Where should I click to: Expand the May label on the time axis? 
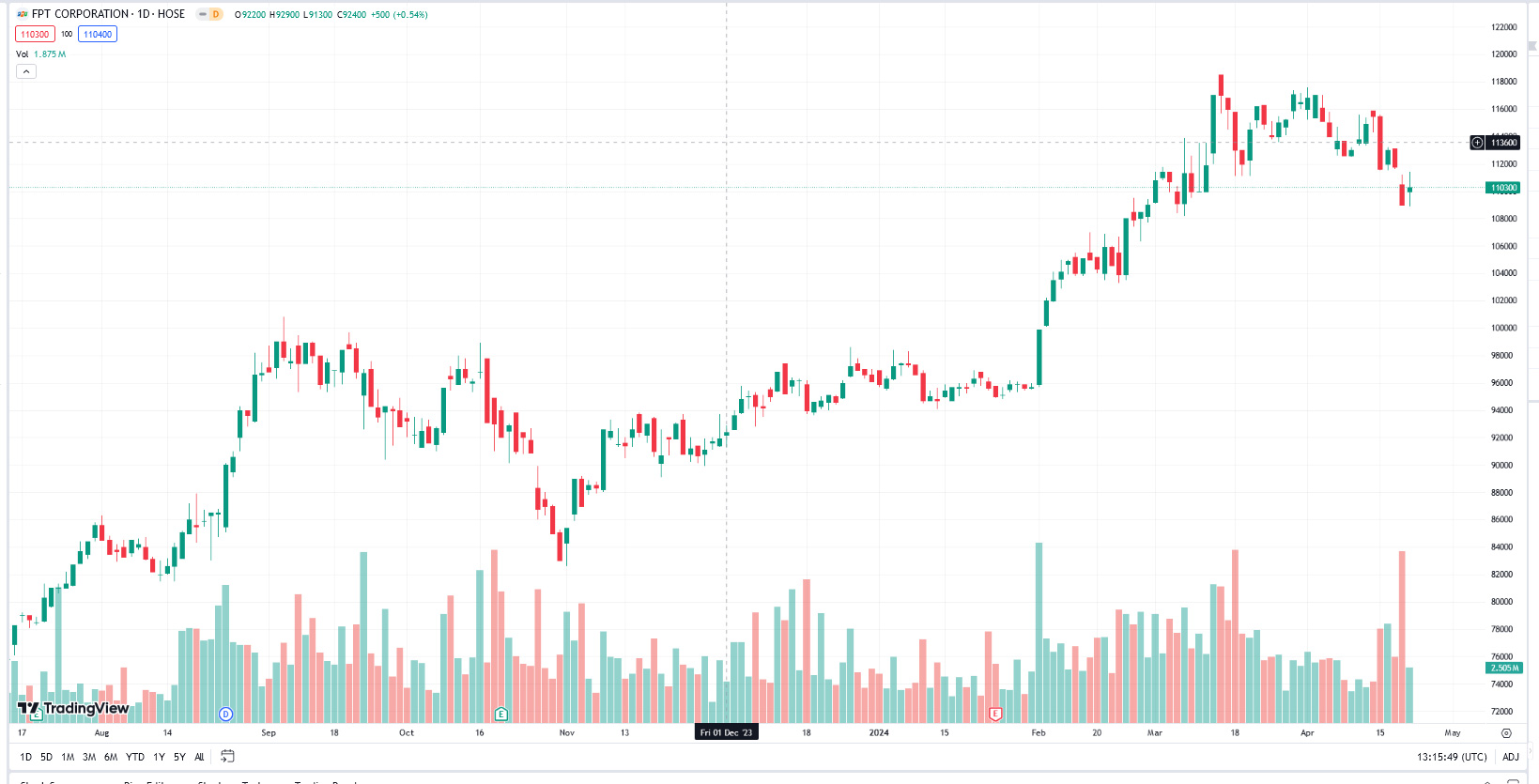click(x=1453, y=733)
